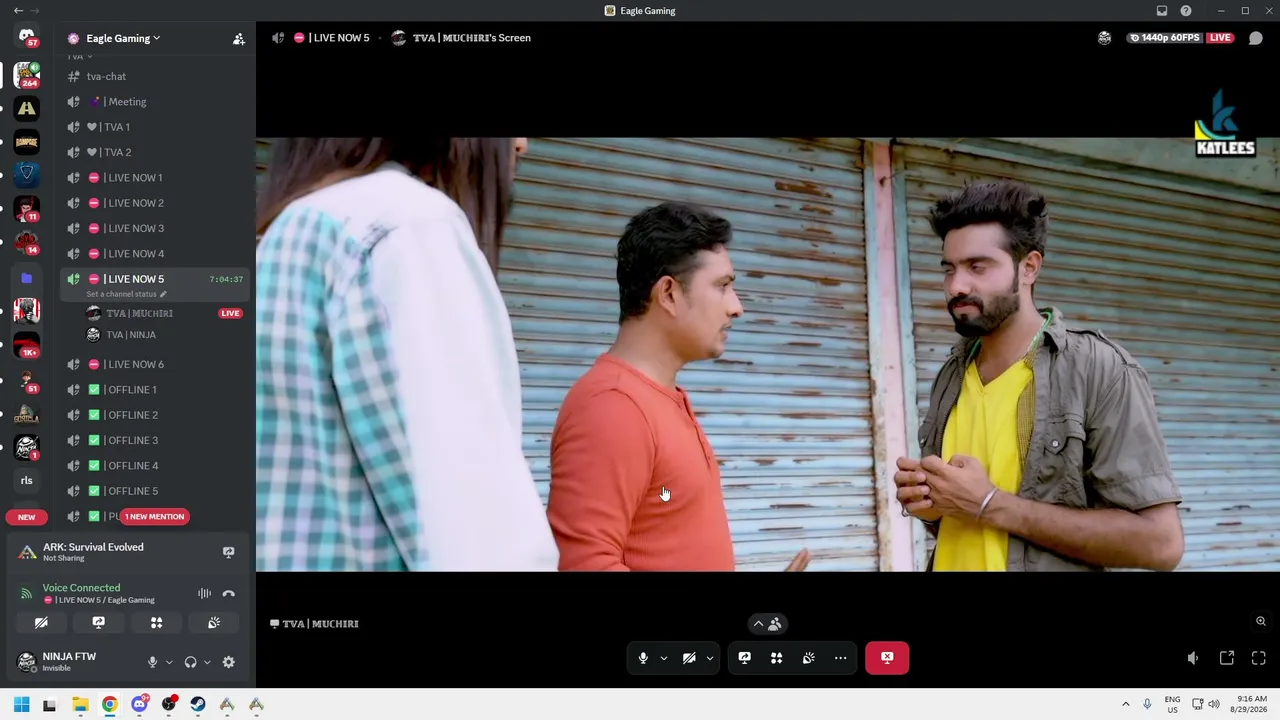Share your screen from stream bar

744,658
